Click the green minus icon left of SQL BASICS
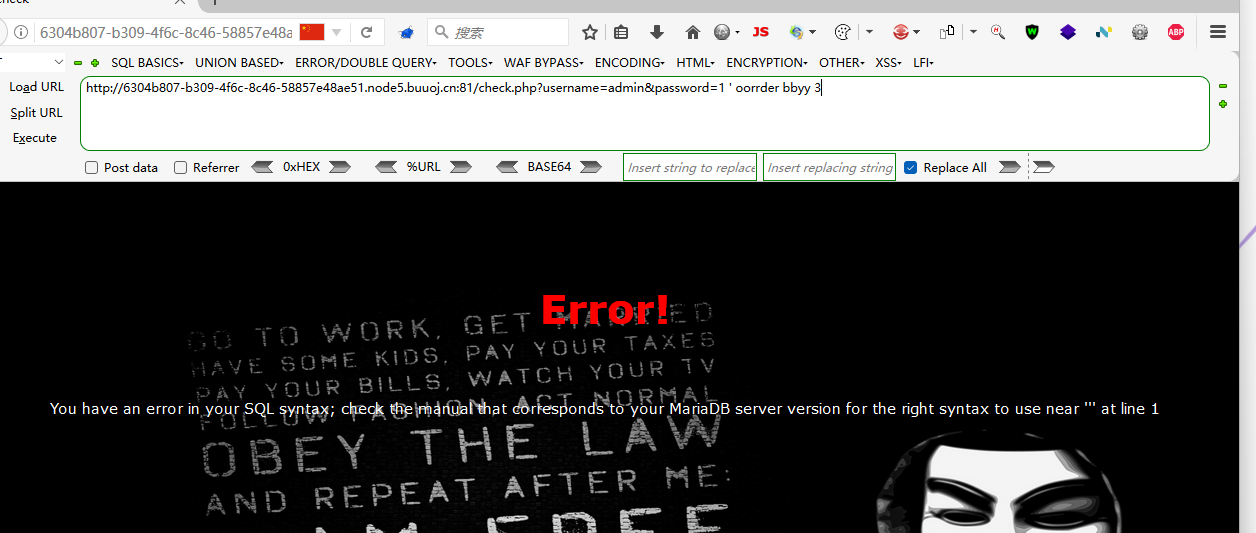 click(78, 63)
